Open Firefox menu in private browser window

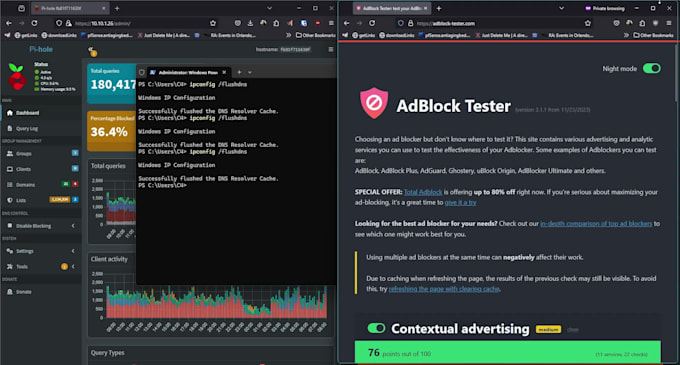pos(668,23)
